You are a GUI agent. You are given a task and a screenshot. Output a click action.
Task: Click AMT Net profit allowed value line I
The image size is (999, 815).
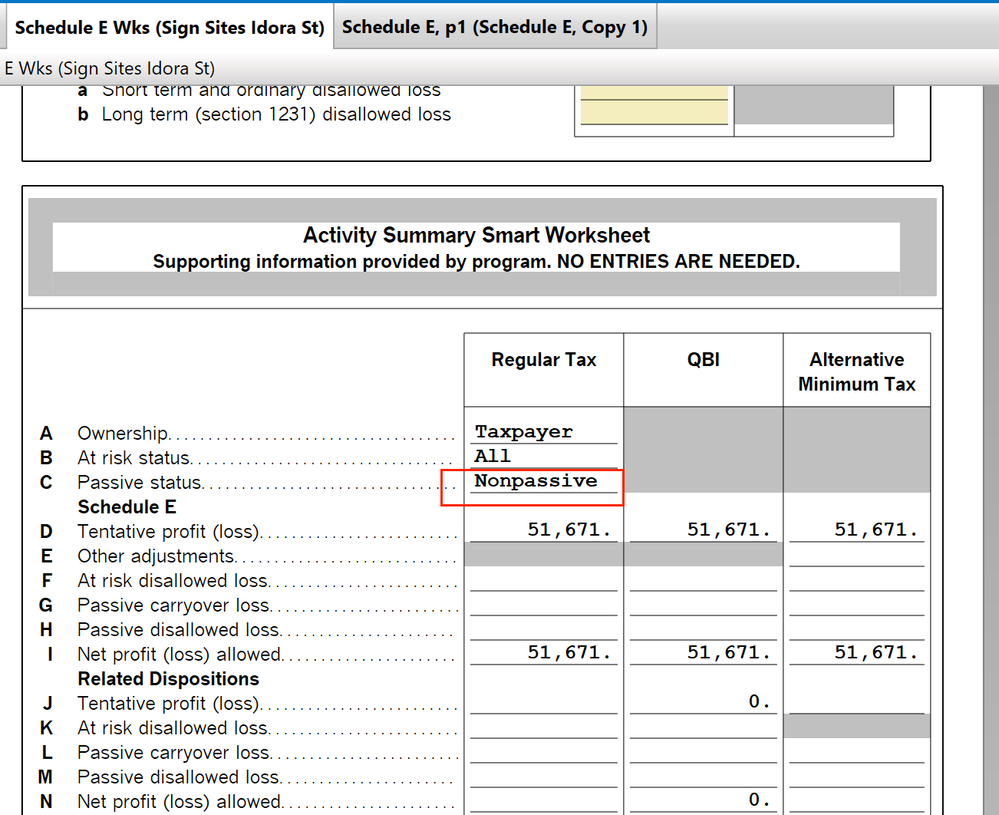point(856,653)
